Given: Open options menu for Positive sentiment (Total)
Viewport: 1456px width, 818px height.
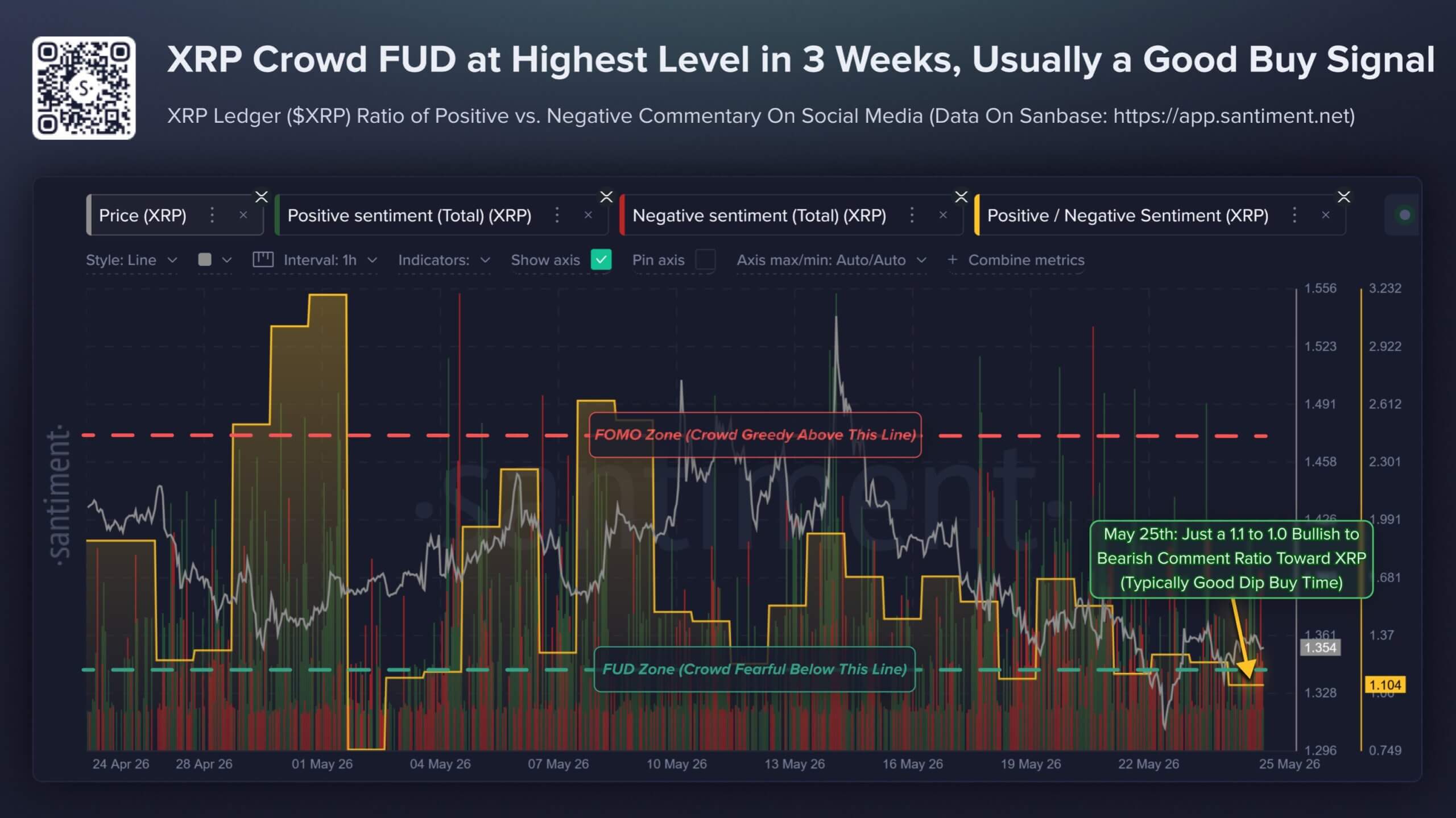Looking at the screenshot, I should pos(557,215).
